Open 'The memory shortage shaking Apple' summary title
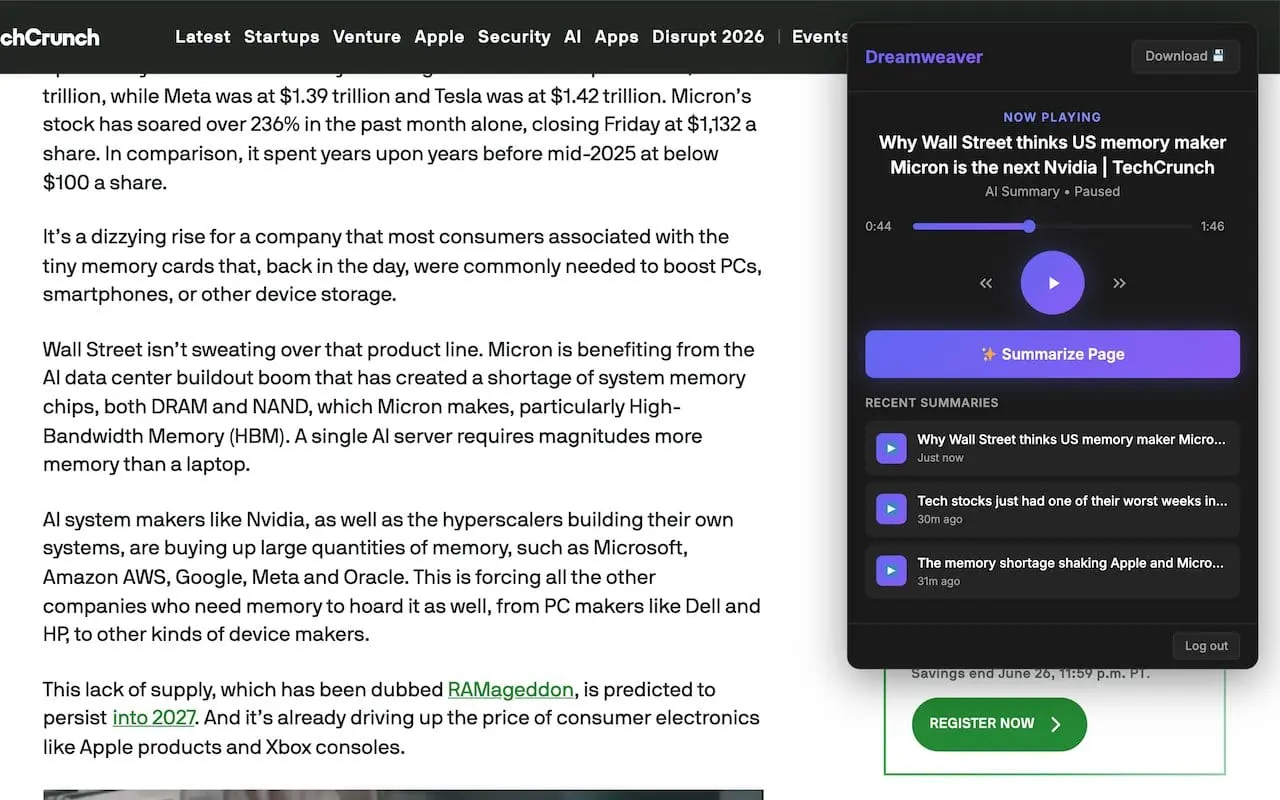1280x800 pixels. pyautogui.click(x=1070, y=563)
